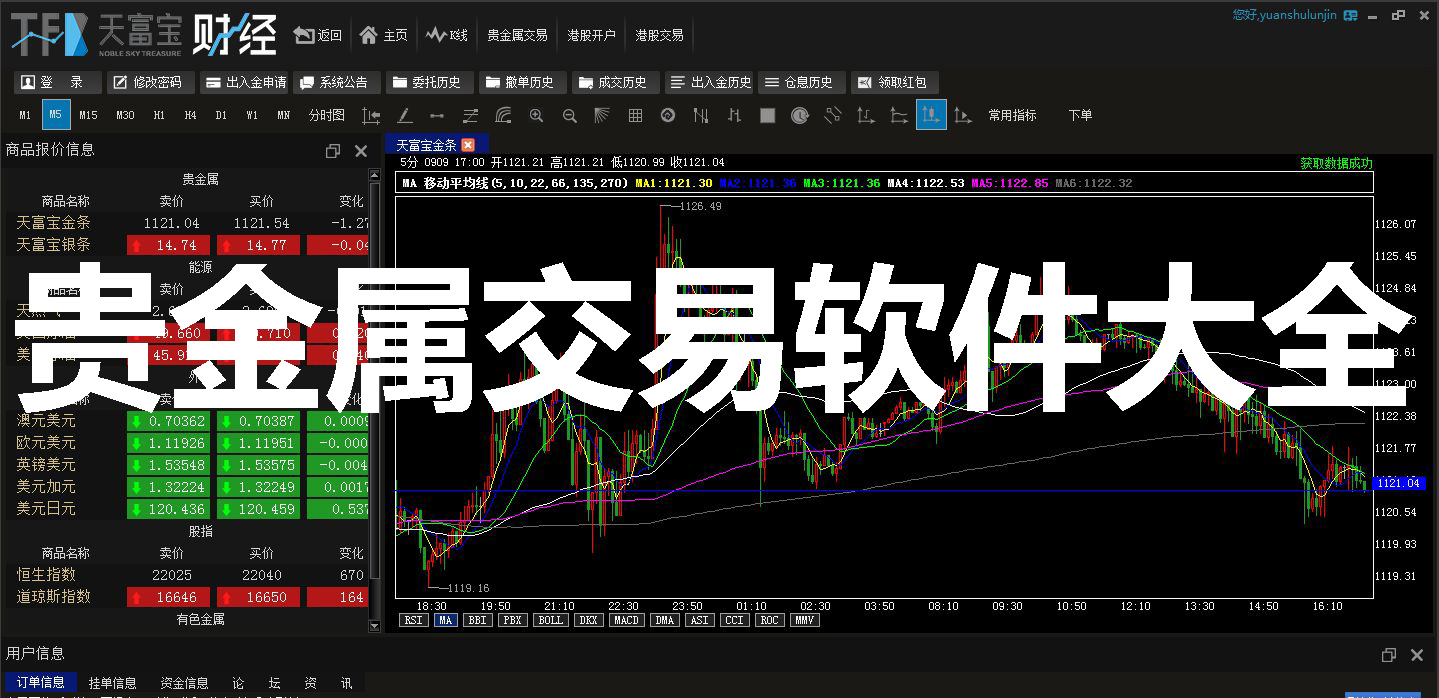This screenshot has width=1439, height=698.
Task: Click the 下单 order button
Action: point(1080,115)
